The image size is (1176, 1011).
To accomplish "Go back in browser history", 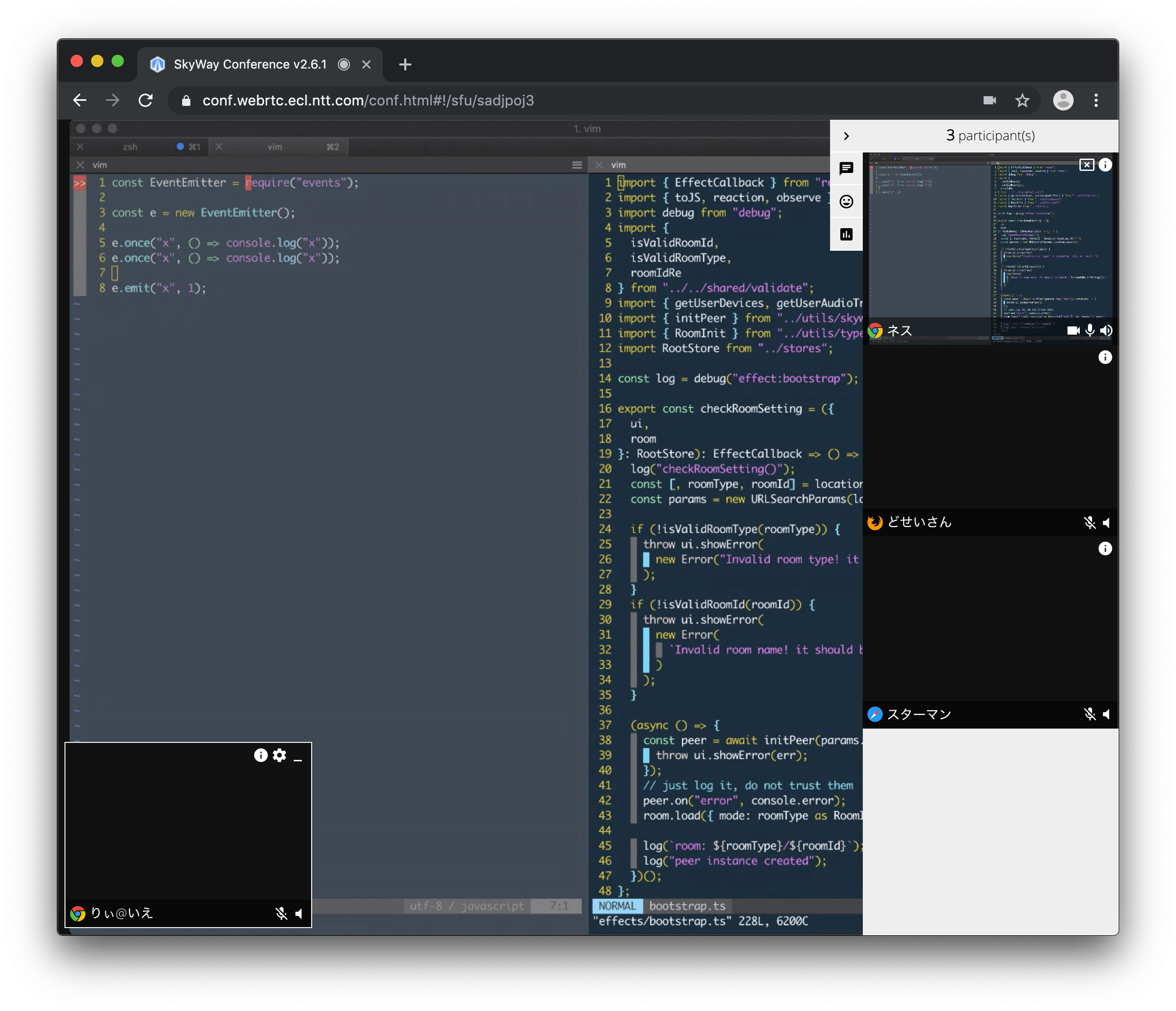I will tap(80, 100).
